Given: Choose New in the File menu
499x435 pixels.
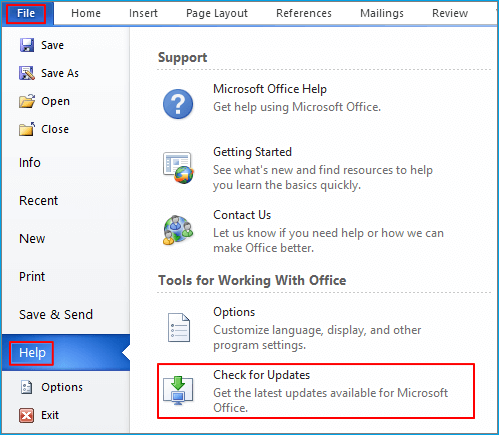Looking at the screenshot, I should click(x=32, y=239).
